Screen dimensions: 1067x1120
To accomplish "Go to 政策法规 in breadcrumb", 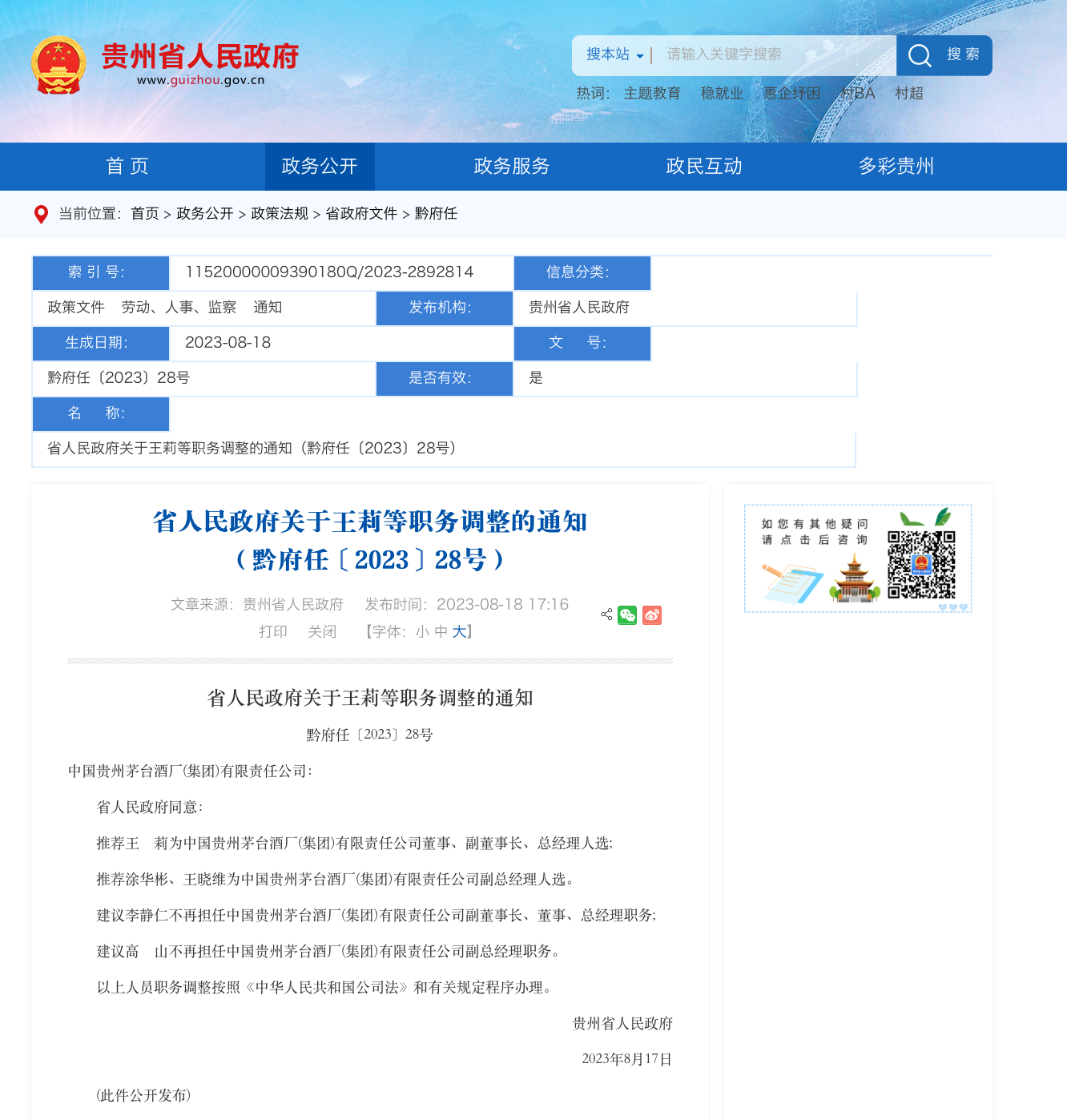I will [x=280, y=214].
